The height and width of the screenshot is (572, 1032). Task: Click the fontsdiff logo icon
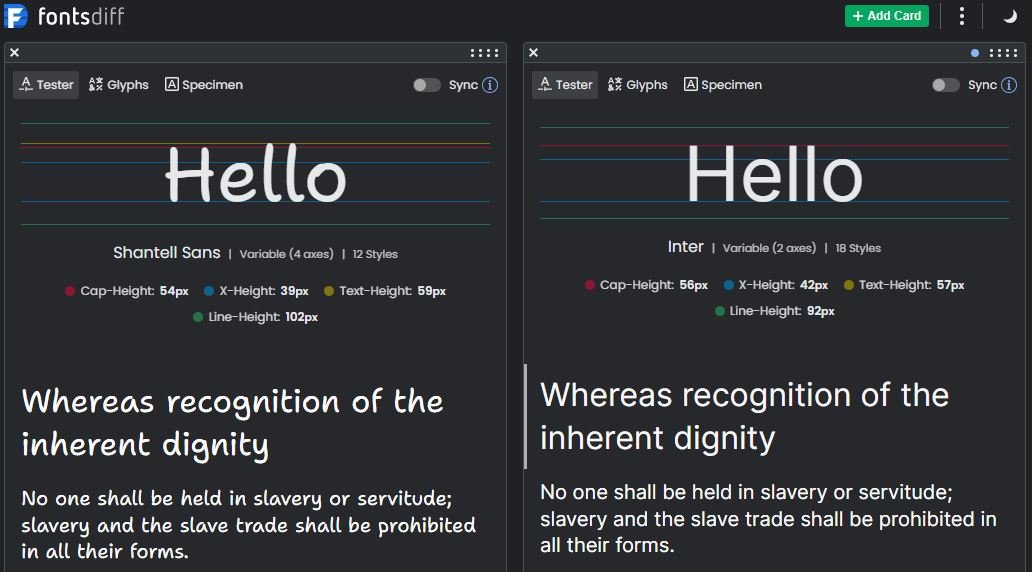pos(16,16)
